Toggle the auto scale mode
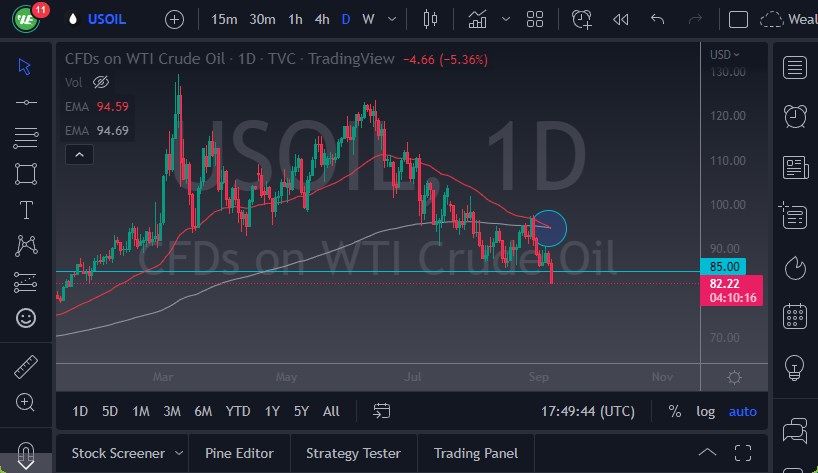818x473 pixels. [742, 411]
